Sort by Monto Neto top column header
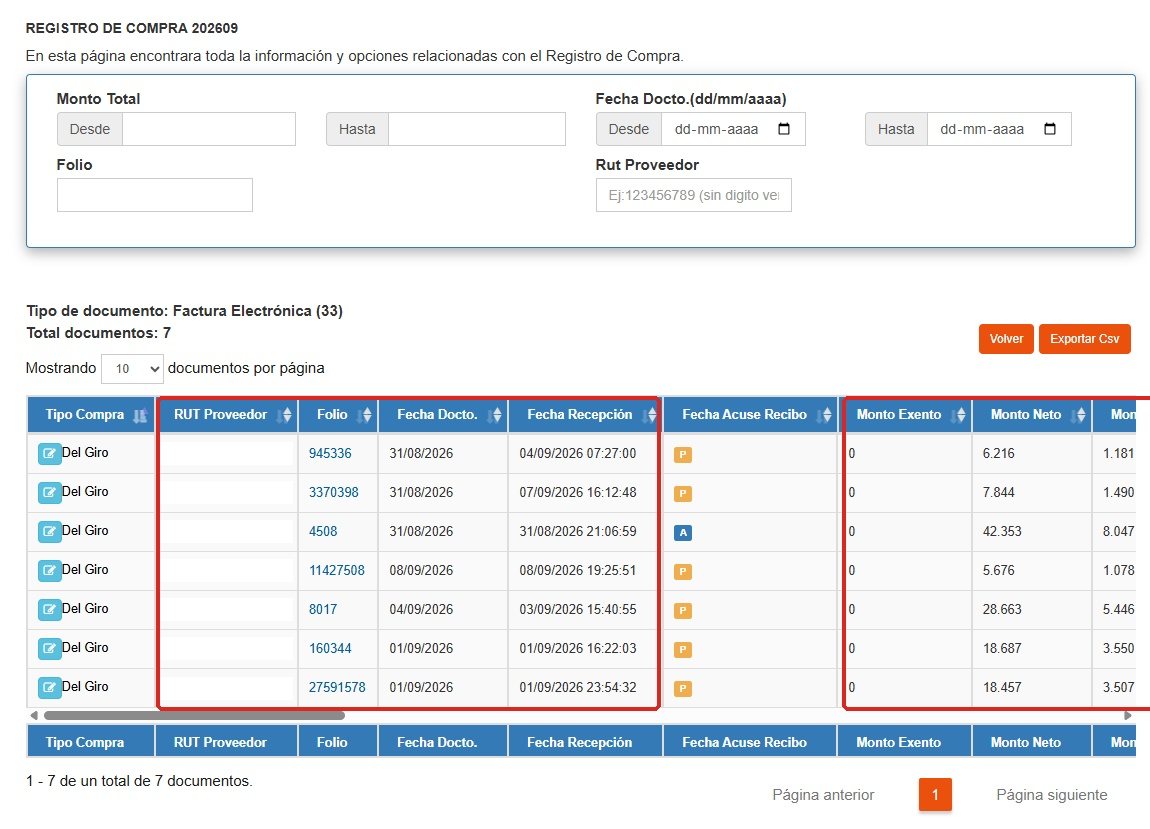 tap(1032, 414)
